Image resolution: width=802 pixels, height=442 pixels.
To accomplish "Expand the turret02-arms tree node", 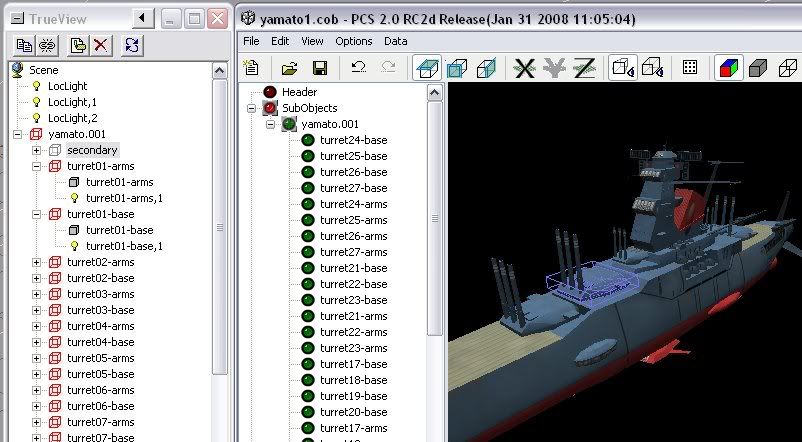I will coord(37,262).
